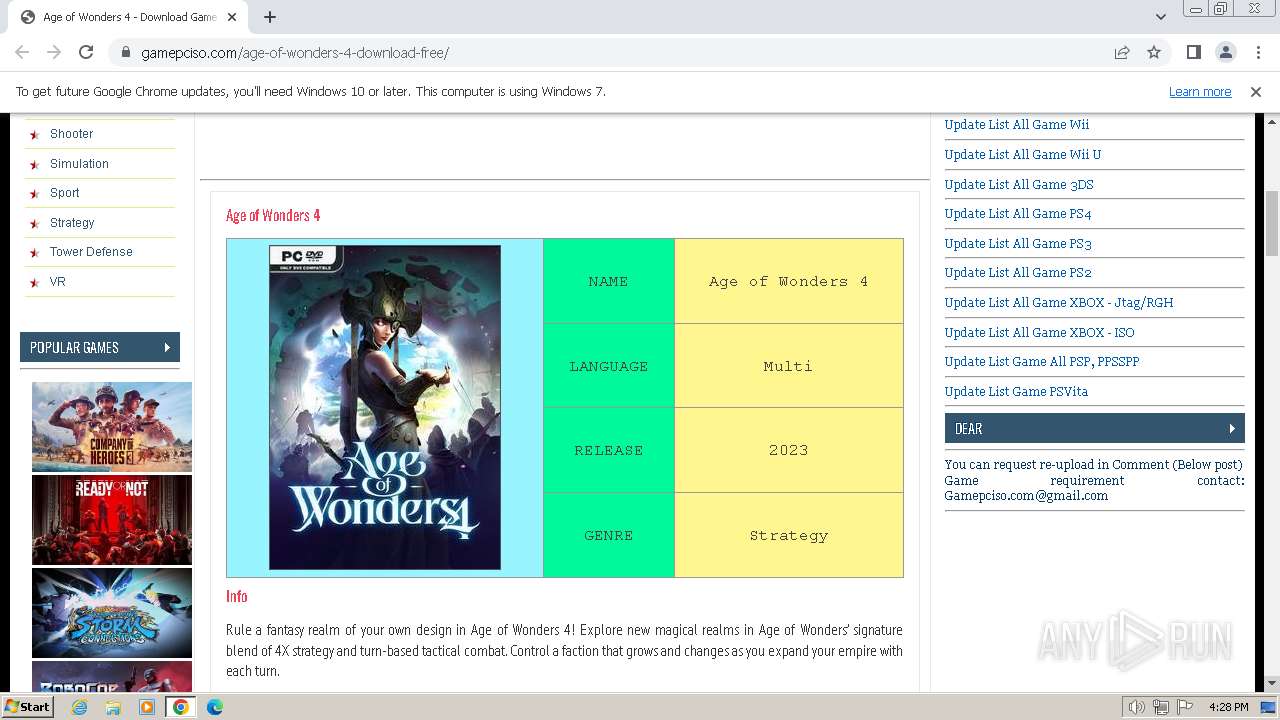Open Windows Media Player from taskbar
This screenshot has width=1280, height=720.
tap(147, 707)
